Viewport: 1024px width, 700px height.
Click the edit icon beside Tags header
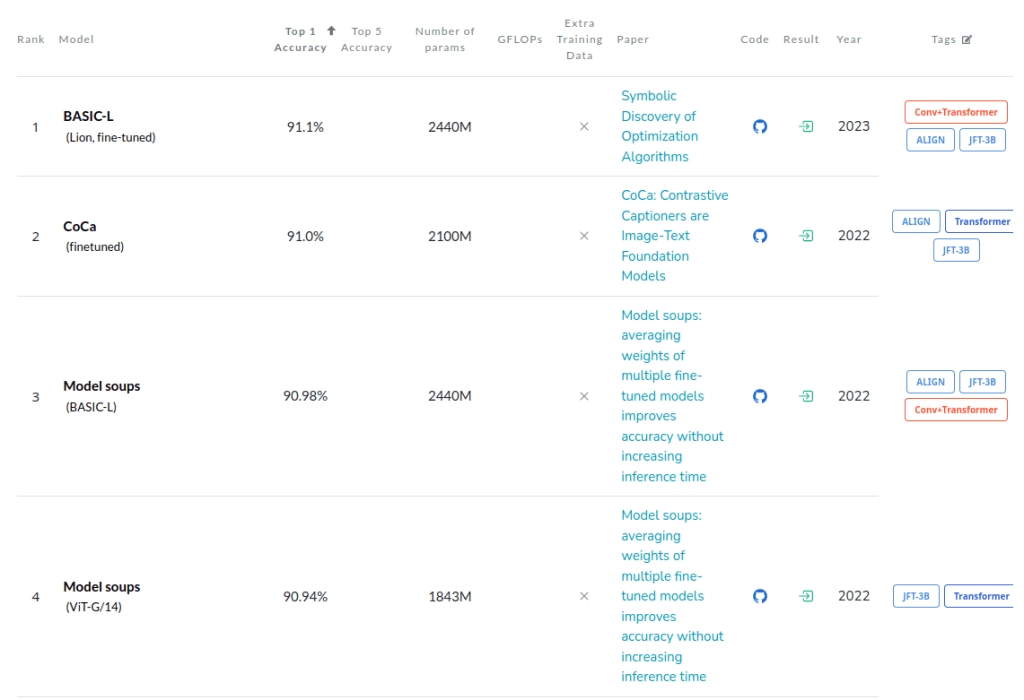click(x=966, y=40)
